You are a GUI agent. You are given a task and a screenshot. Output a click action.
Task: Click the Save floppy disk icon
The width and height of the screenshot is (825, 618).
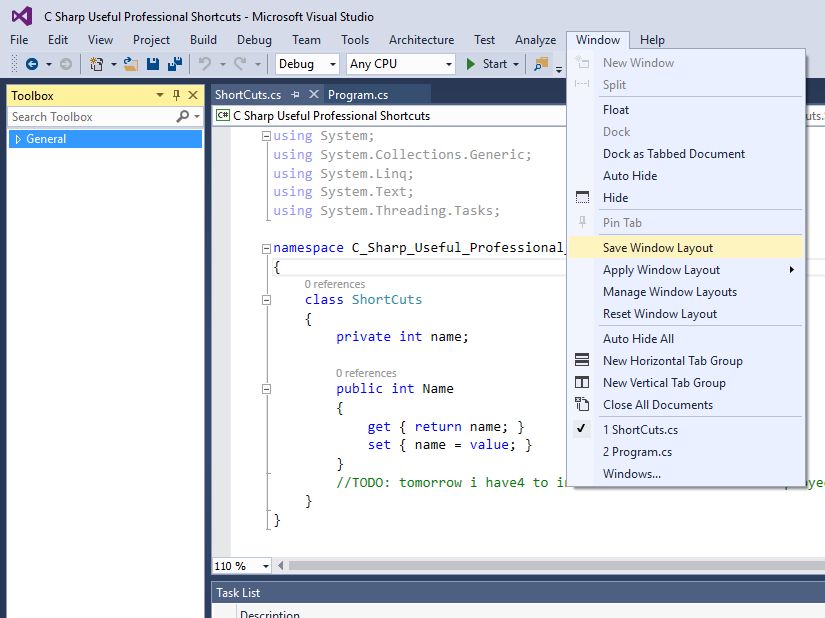[153, 64]
